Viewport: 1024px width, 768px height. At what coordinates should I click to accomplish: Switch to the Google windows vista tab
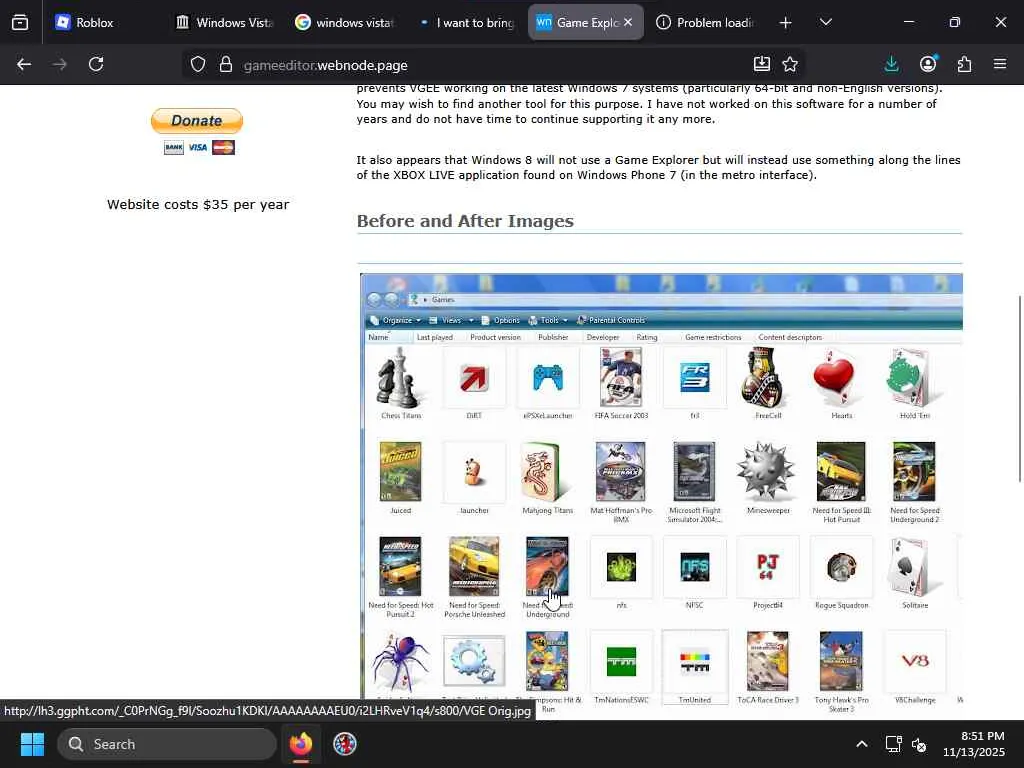click(344, 23)
